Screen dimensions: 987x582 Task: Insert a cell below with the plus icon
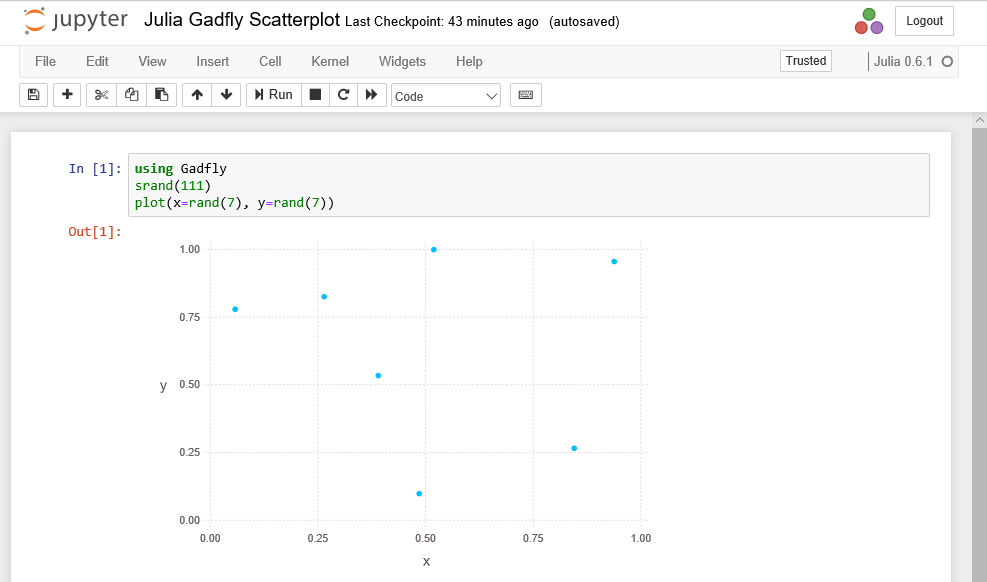67,95
